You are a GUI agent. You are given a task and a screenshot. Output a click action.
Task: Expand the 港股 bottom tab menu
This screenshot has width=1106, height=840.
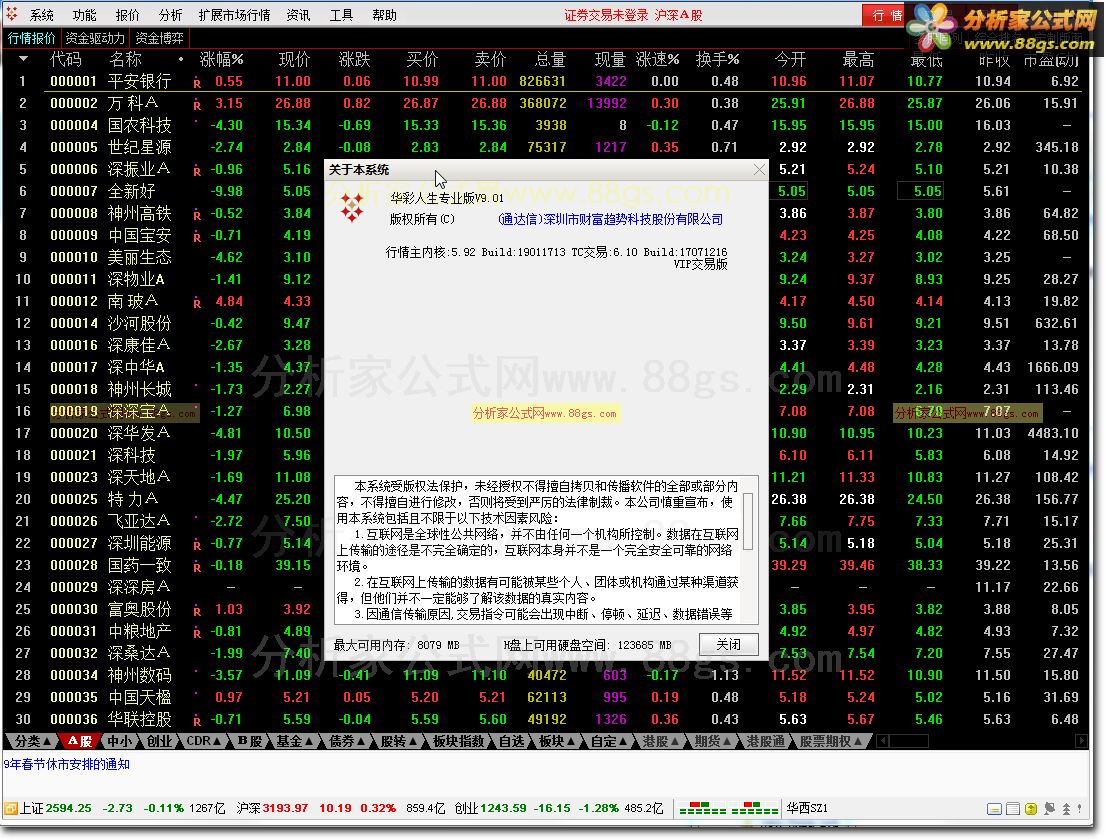click(661, 741)
